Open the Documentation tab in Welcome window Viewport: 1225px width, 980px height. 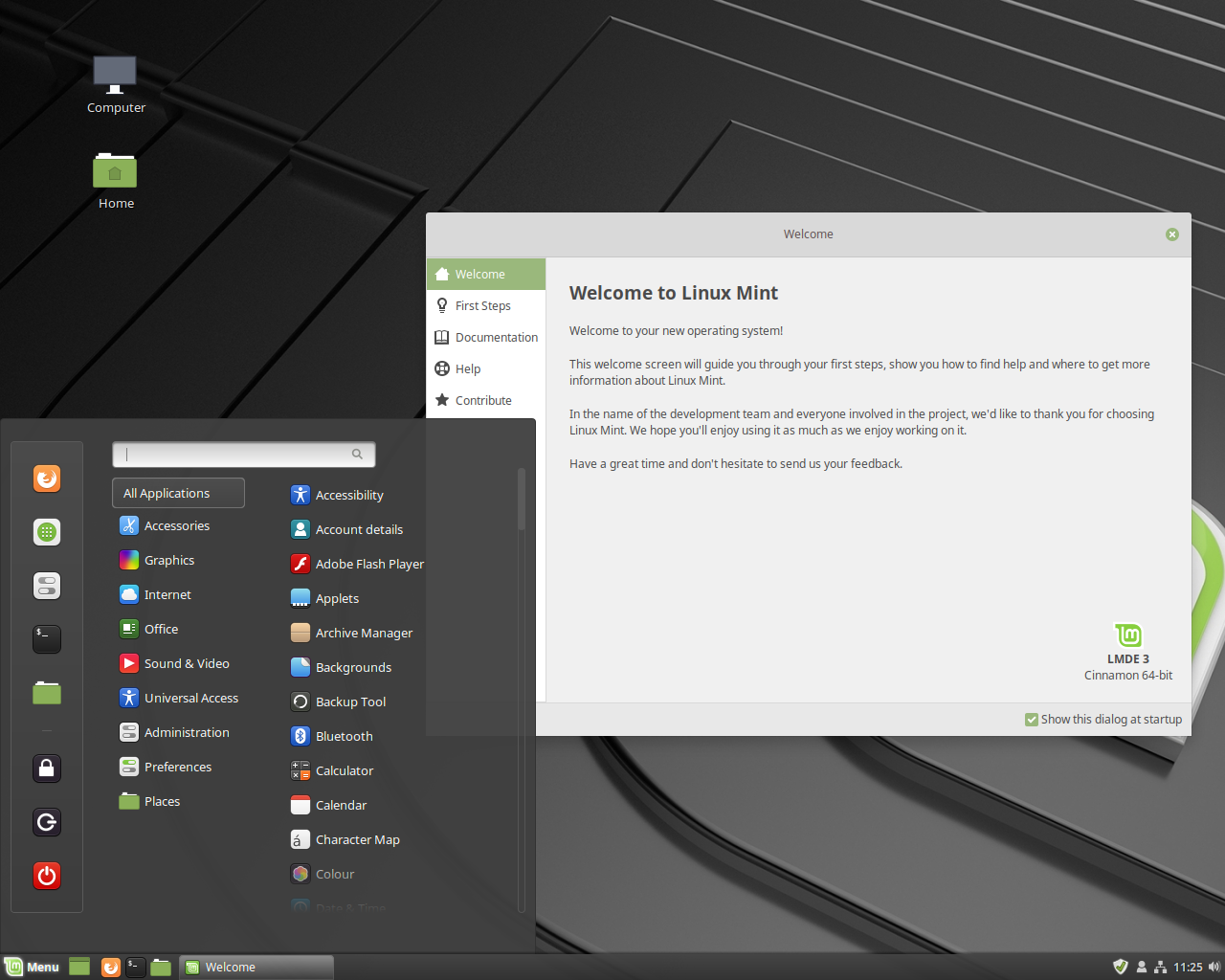point(486,337)
